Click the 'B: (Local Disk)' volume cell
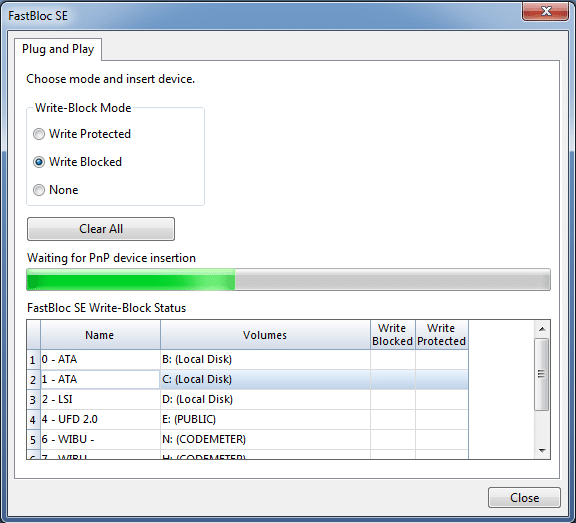Viewport: 576px width, 523px height. (265, 359)
